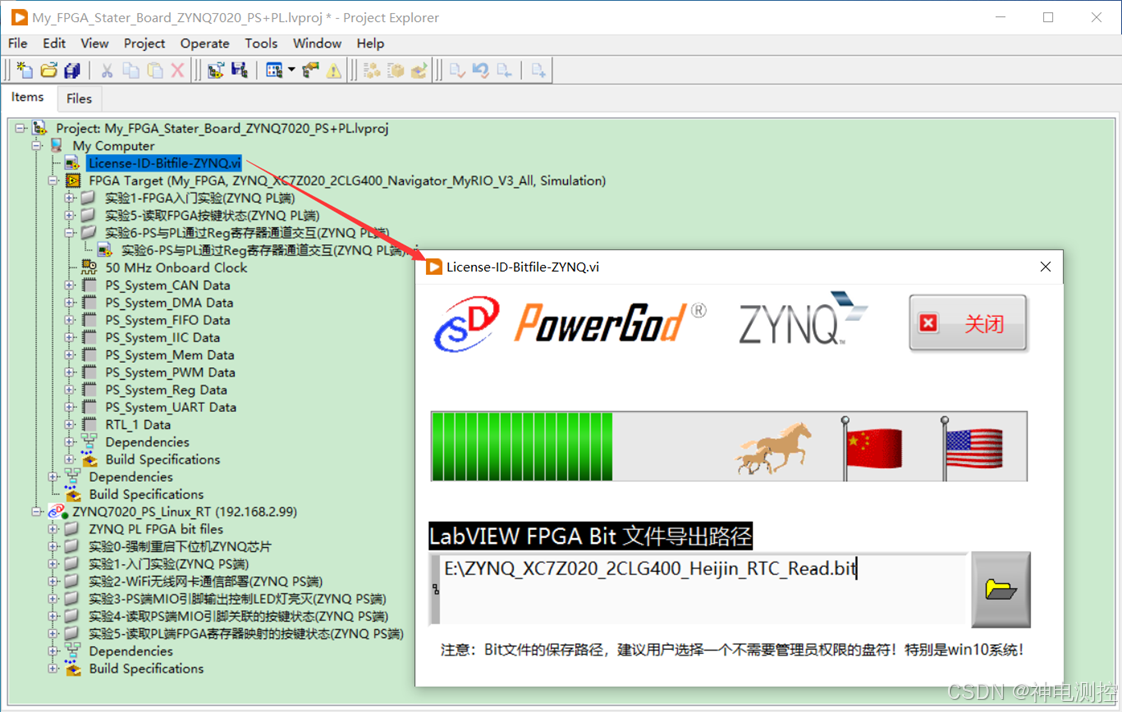Click the 50 MHz Onboard Clock icon

click(89, 268)
